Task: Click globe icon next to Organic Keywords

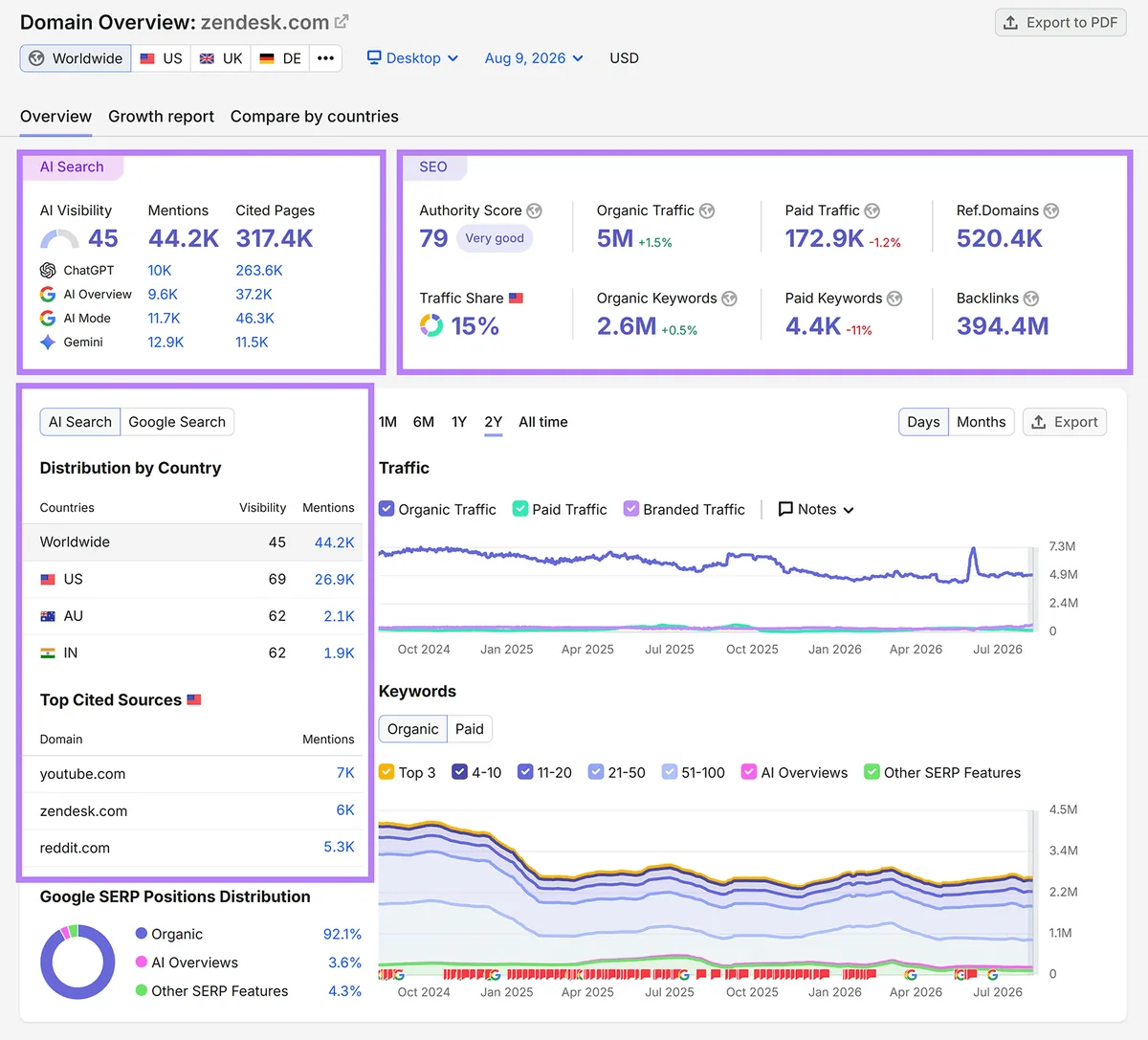Action: 730,299
